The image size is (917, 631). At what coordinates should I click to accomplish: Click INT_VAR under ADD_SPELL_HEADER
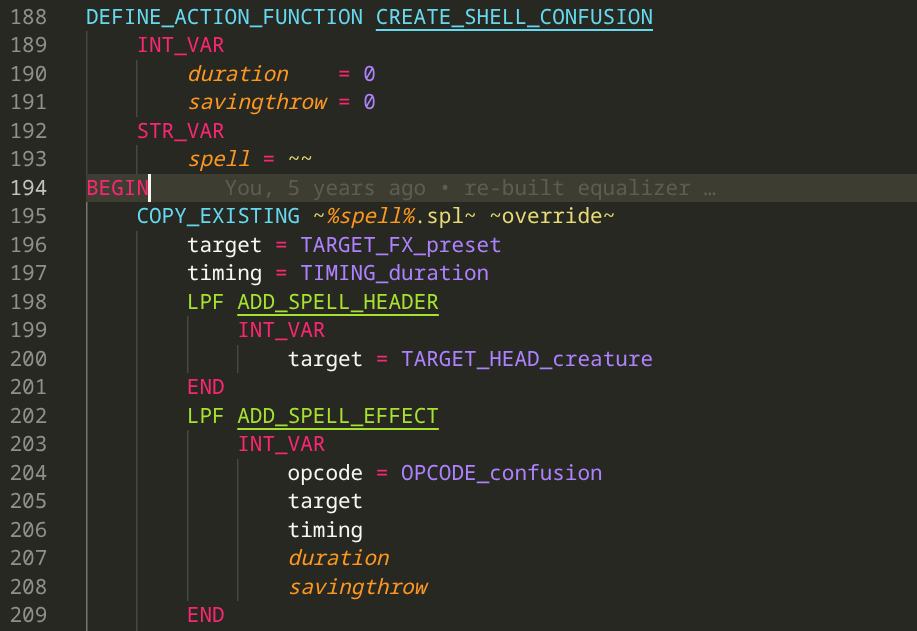coord(281,330)
